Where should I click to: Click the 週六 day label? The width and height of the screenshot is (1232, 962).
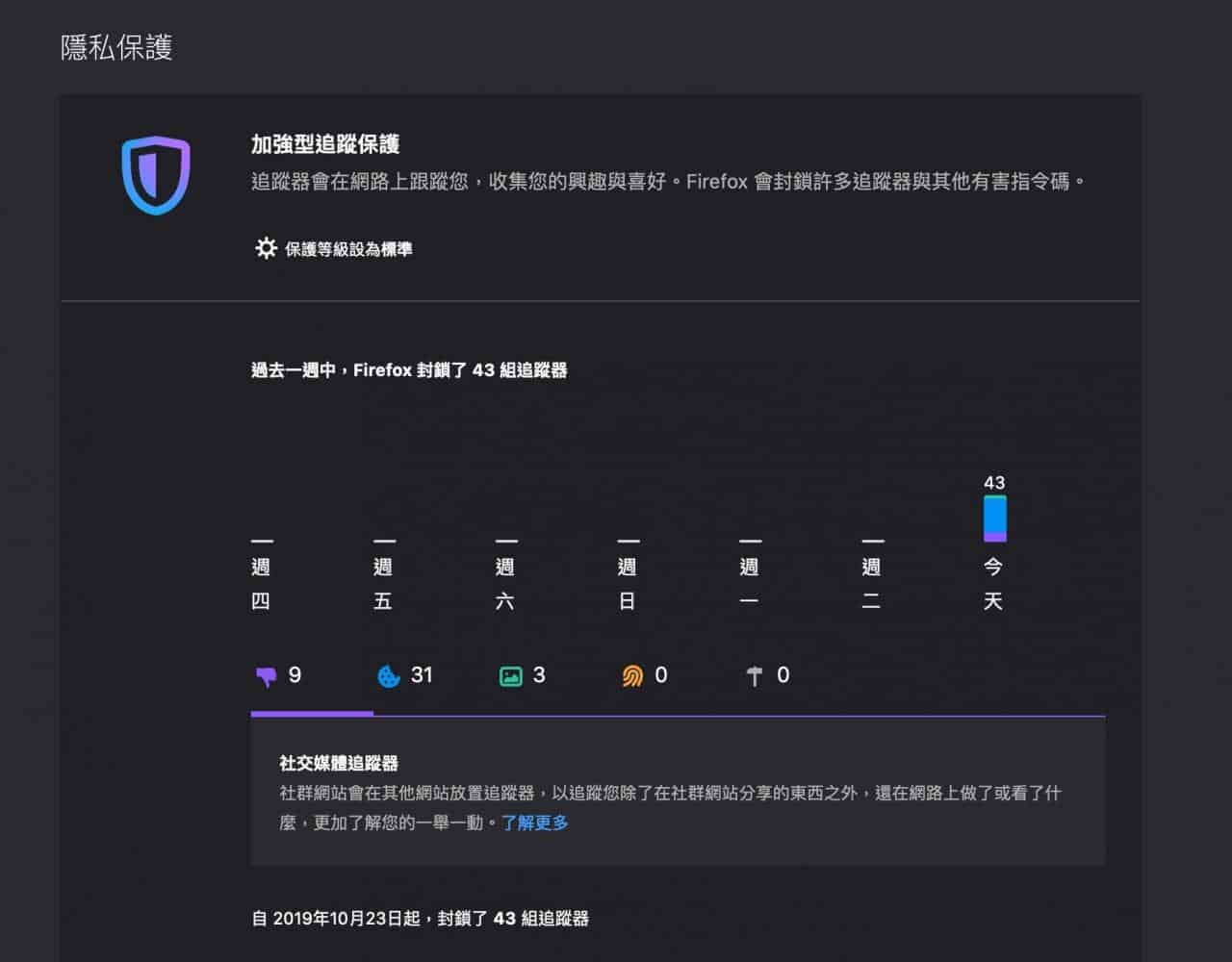click(x=505, y=584)
